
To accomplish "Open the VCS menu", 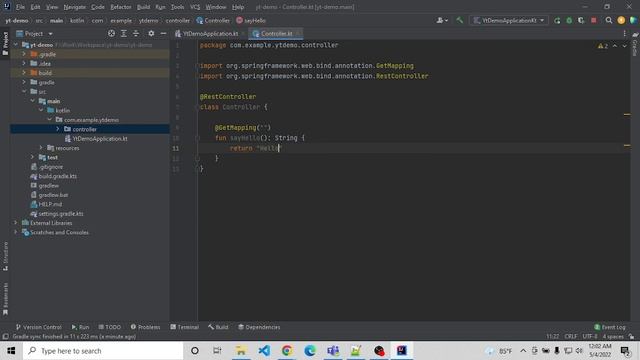I will click(x=195, y=7).
